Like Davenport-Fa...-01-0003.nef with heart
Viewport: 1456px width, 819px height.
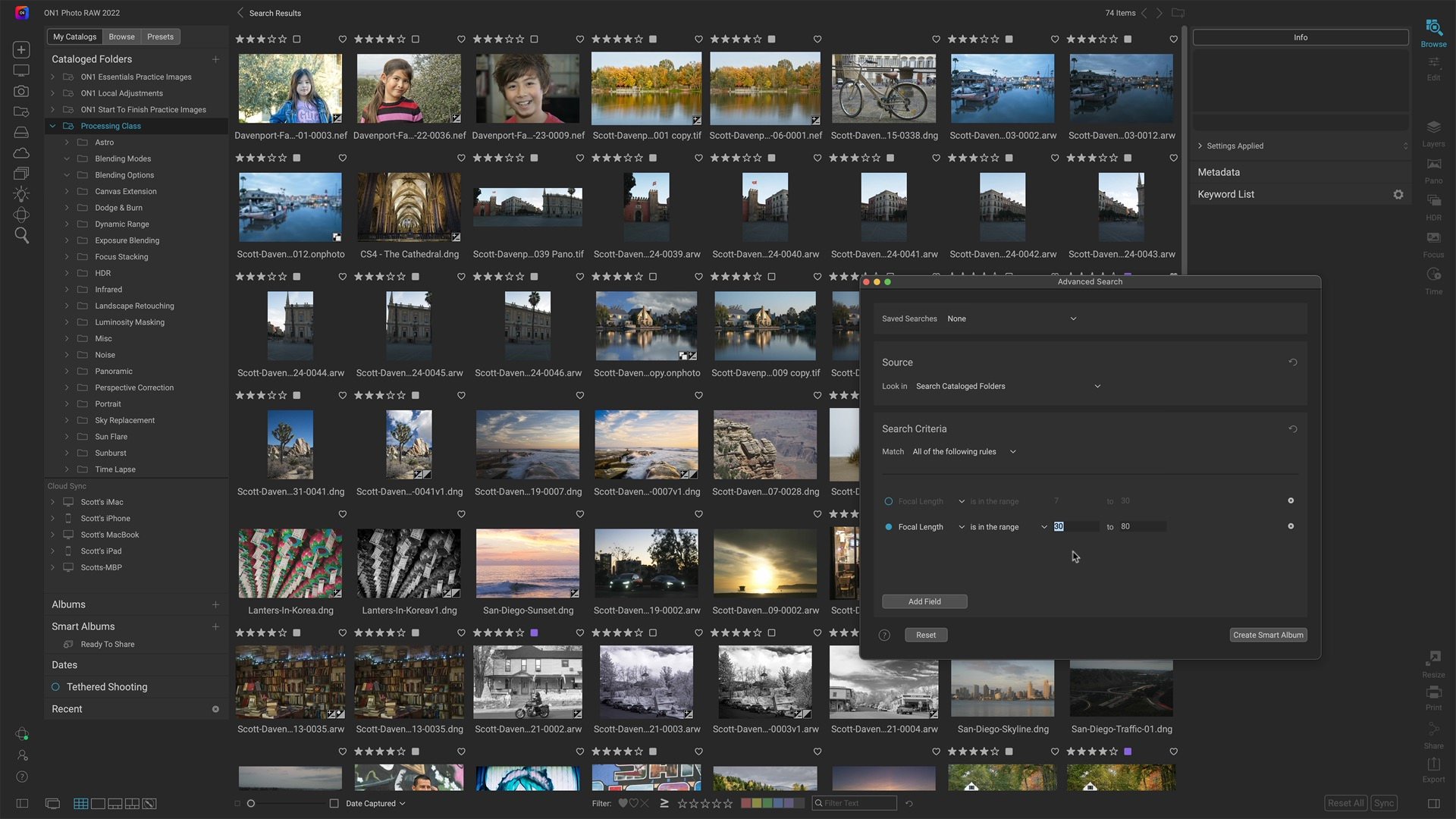click(x=342, y=39)
